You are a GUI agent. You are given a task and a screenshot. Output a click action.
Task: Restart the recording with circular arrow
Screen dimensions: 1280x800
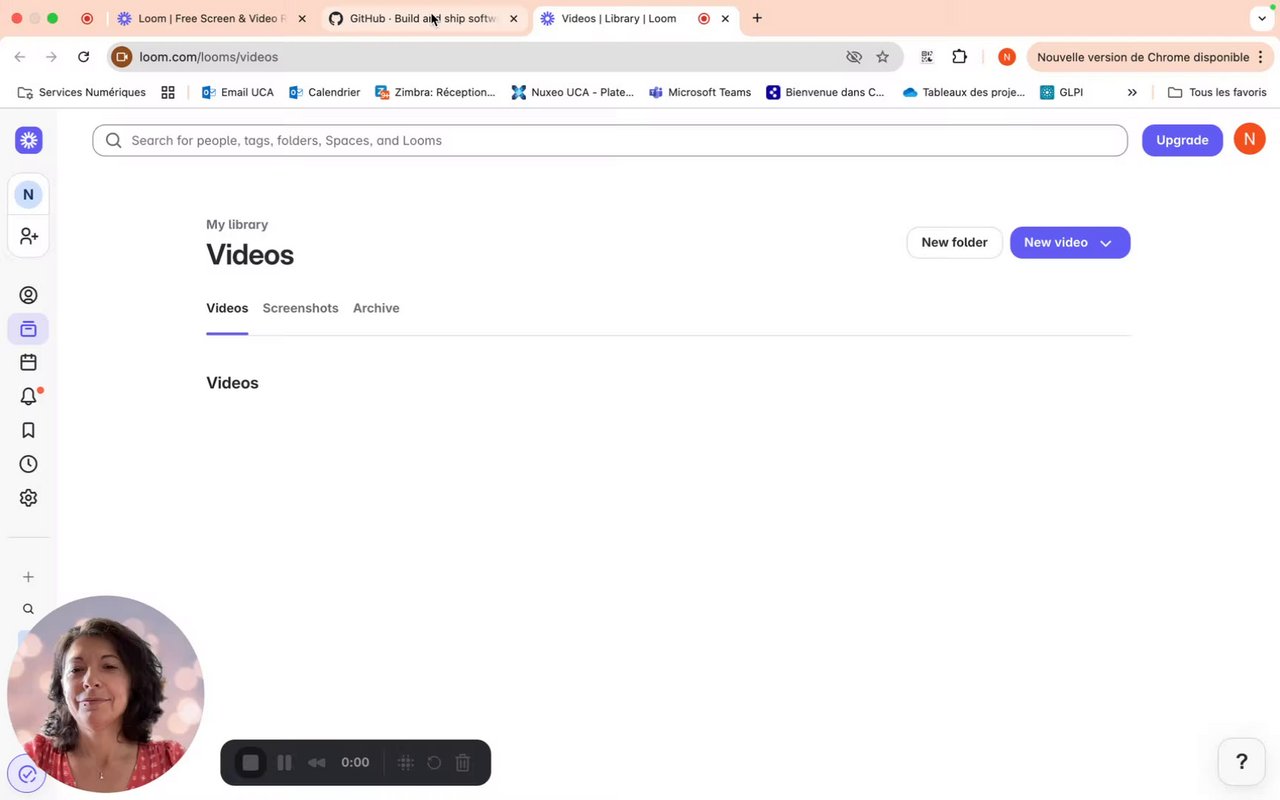tap(434, 763)
